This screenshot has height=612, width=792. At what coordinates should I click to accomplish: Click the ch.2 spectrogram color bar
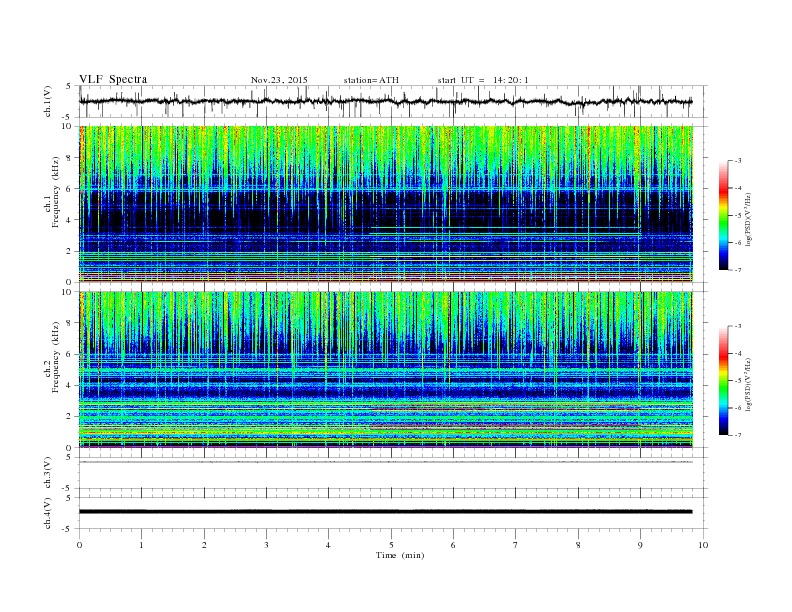click(x=723, y=380)
